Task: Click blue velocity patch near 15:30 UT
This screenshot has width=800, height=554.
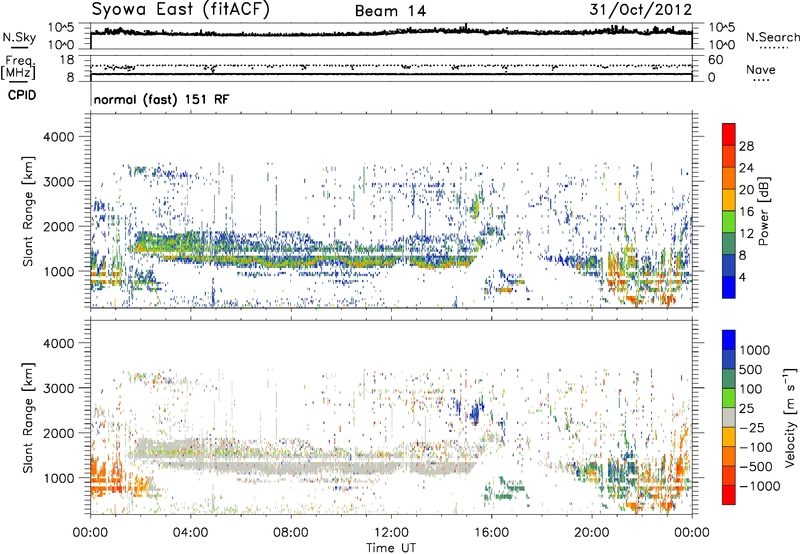Action: (x=476, y=411)
